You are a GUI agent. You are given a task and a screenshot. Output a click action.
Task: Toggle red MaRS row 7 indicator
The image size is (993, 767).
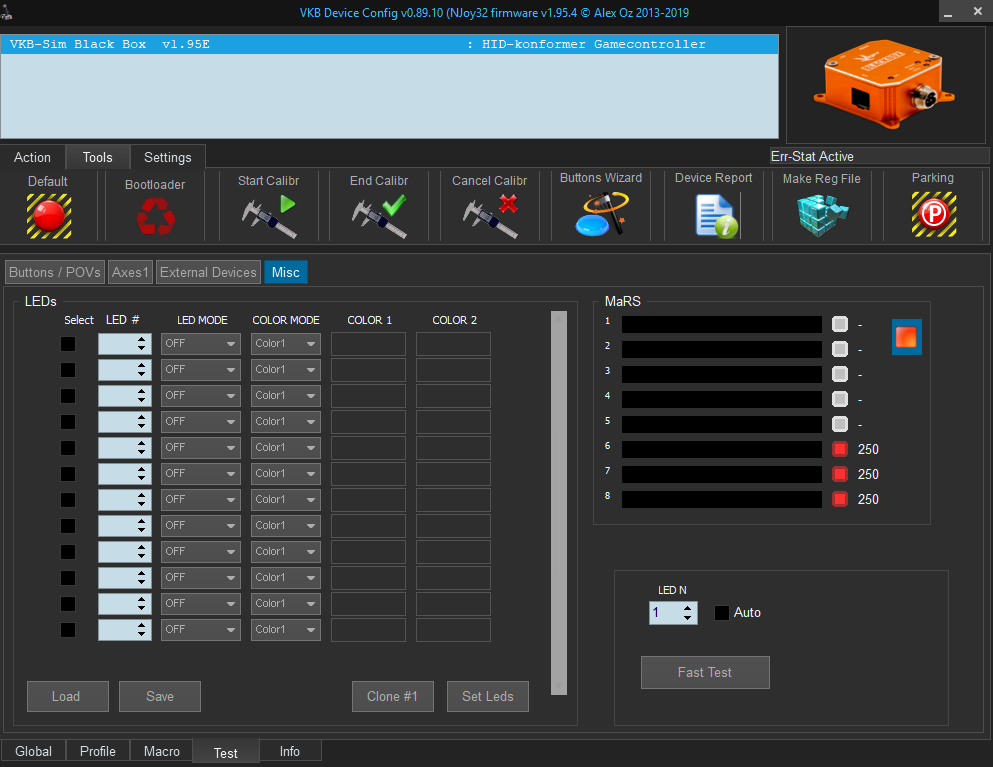tap(840, 474)
